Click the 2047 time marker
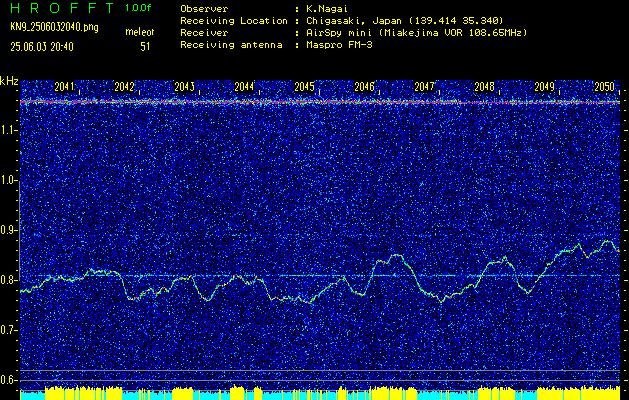The width and height of the screenshot is (629, 400). pos(424,87)
